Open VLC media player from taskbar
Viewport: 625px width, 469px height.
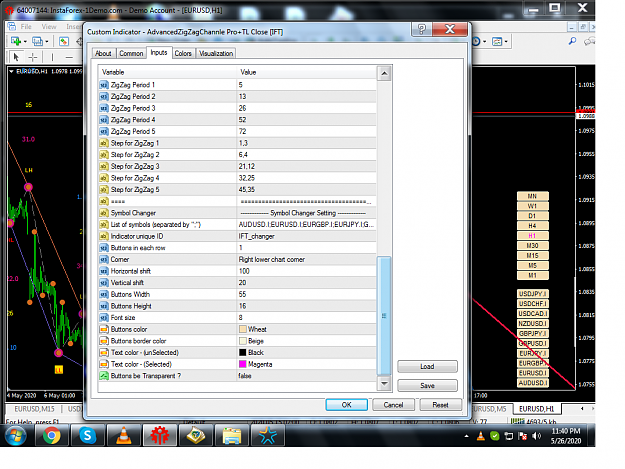(124, 435)
